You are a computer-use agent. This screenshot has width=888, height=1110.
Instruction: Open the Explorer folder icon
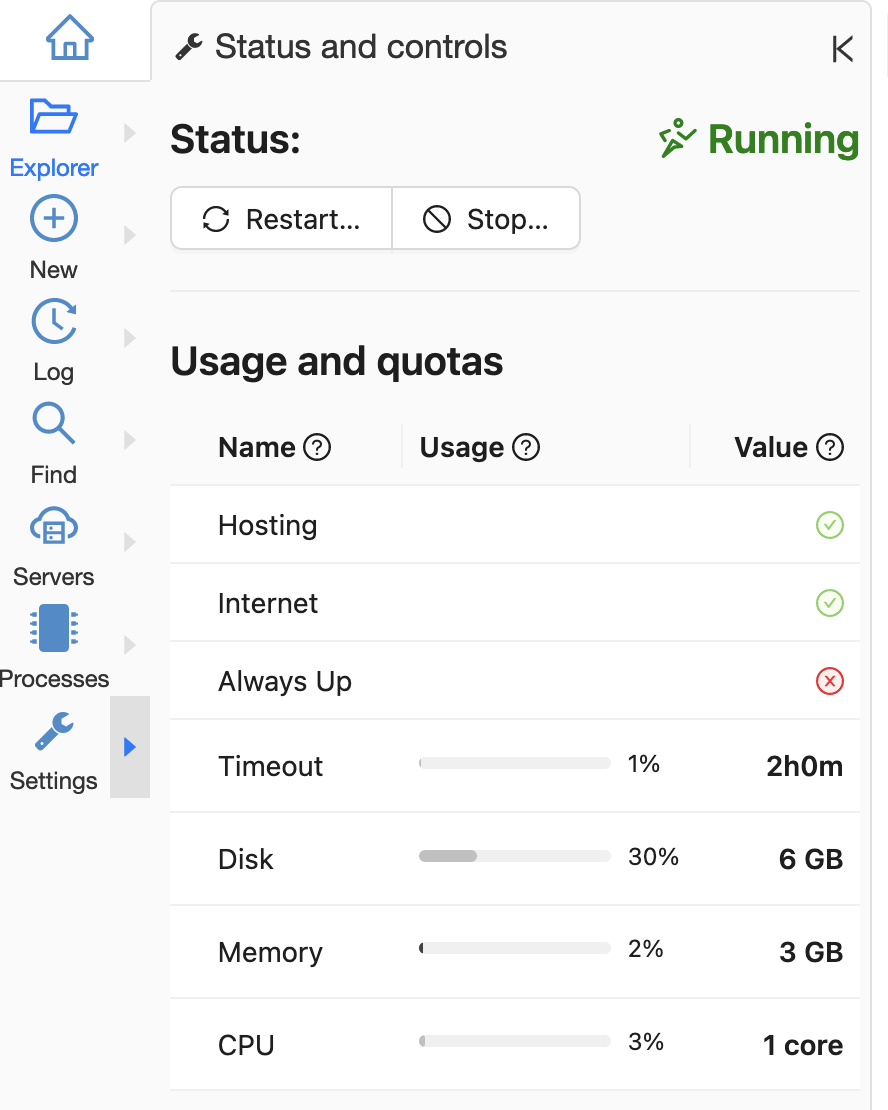54,117
